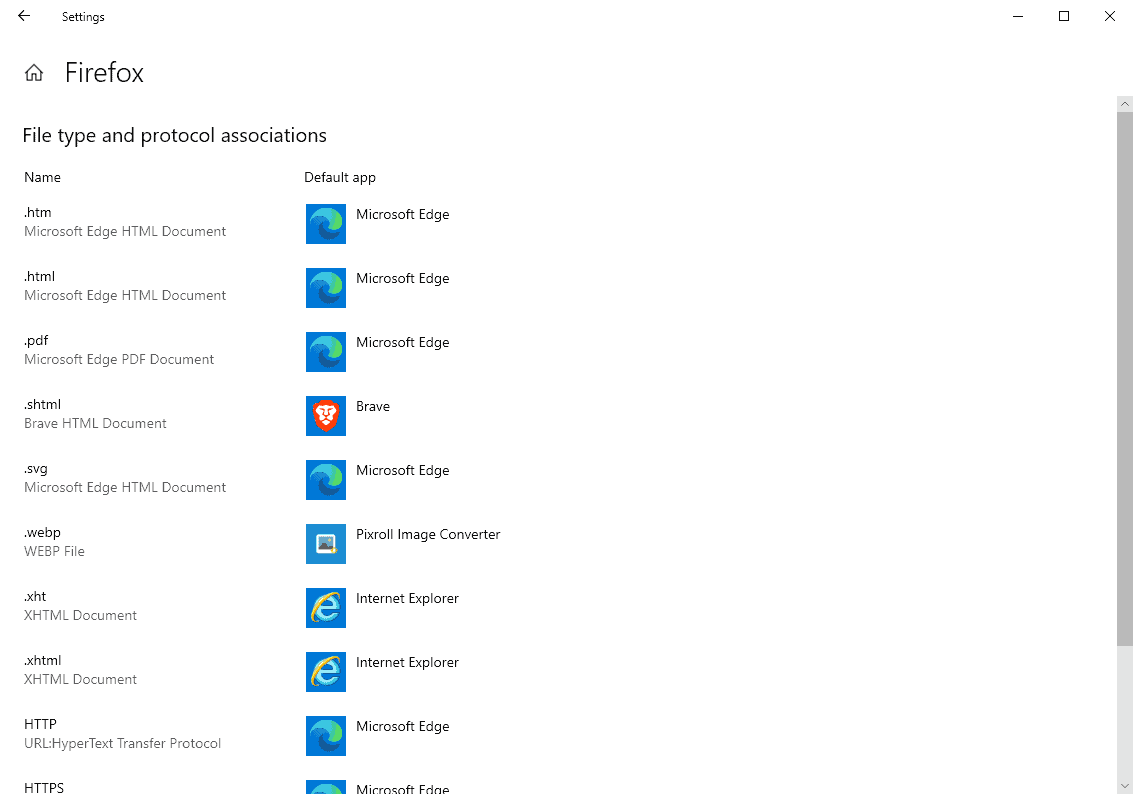Viewport: 1133px width, 794px height.
Task: Click the .html file type name
Action: pyautogui.click(x=39, y=277)
